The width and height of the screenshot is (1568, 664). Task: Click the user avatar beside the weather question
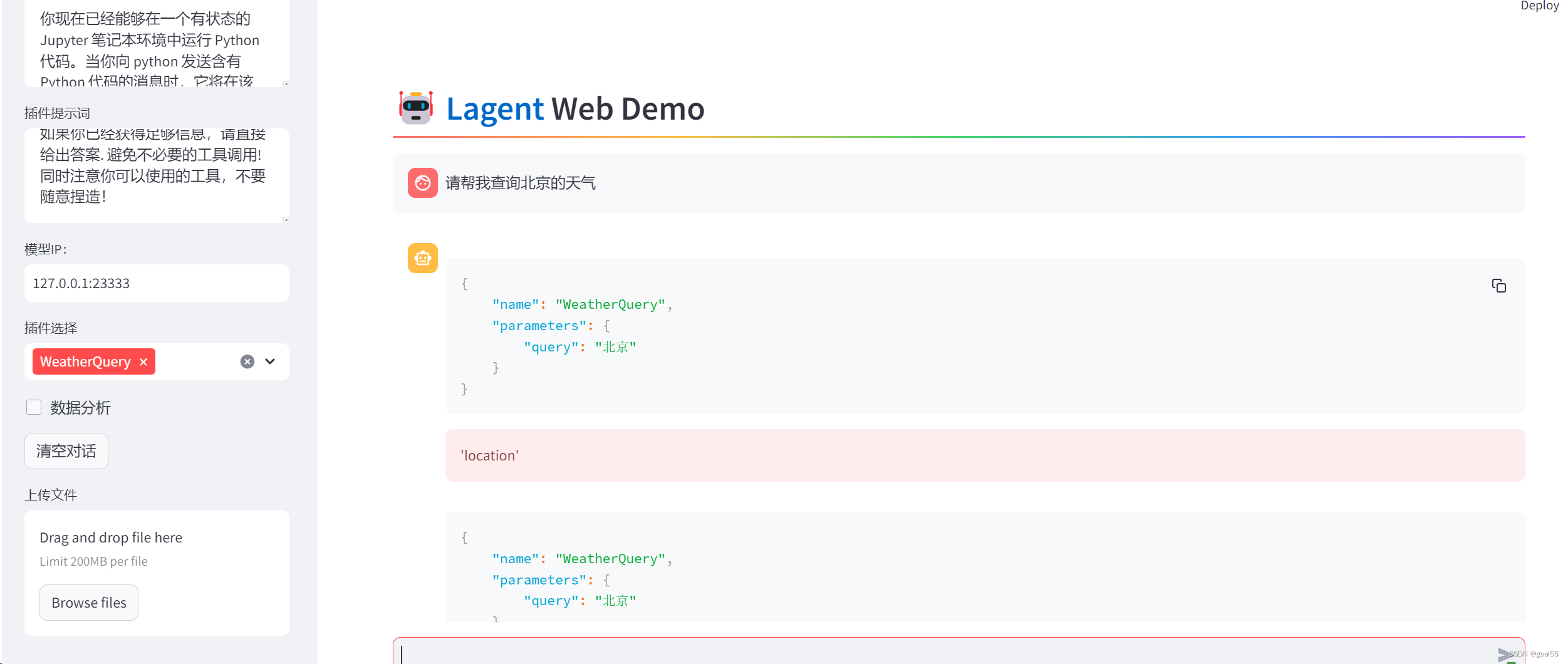(423, 183)
